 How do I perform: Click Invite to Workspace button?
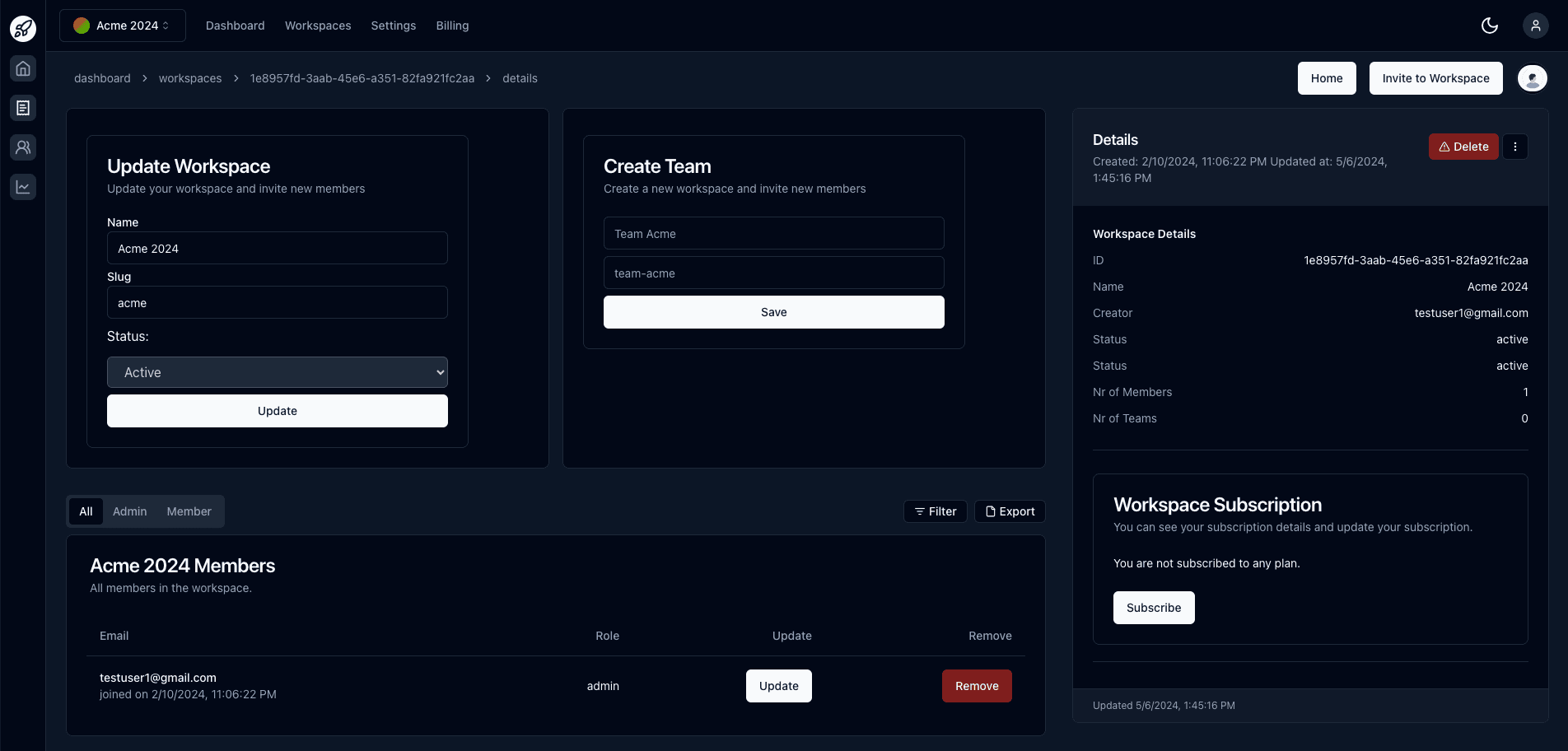click(x=1436, y=78)
